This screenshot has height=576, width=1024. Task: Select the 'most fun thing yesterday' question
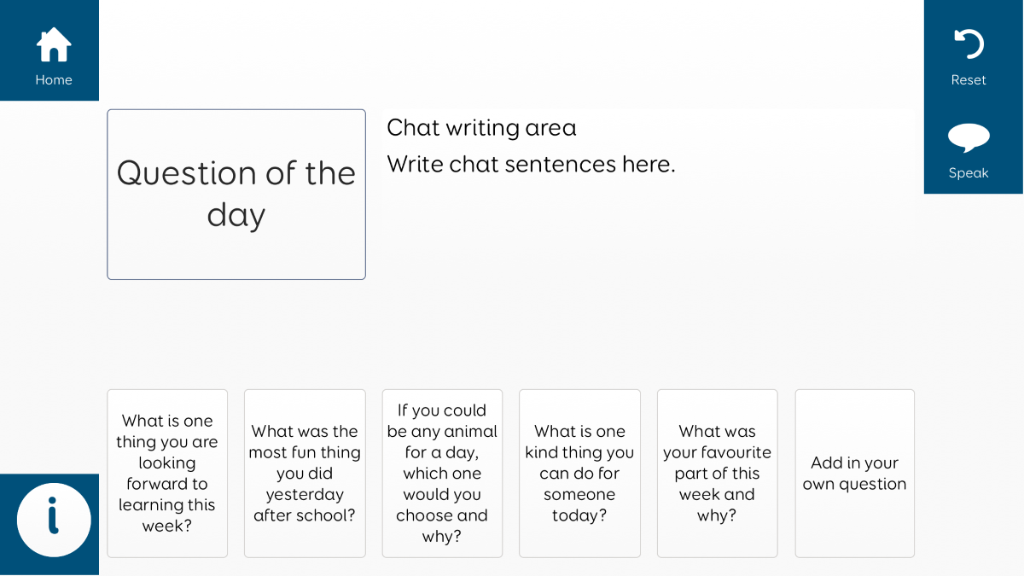[x=304, y=473]
